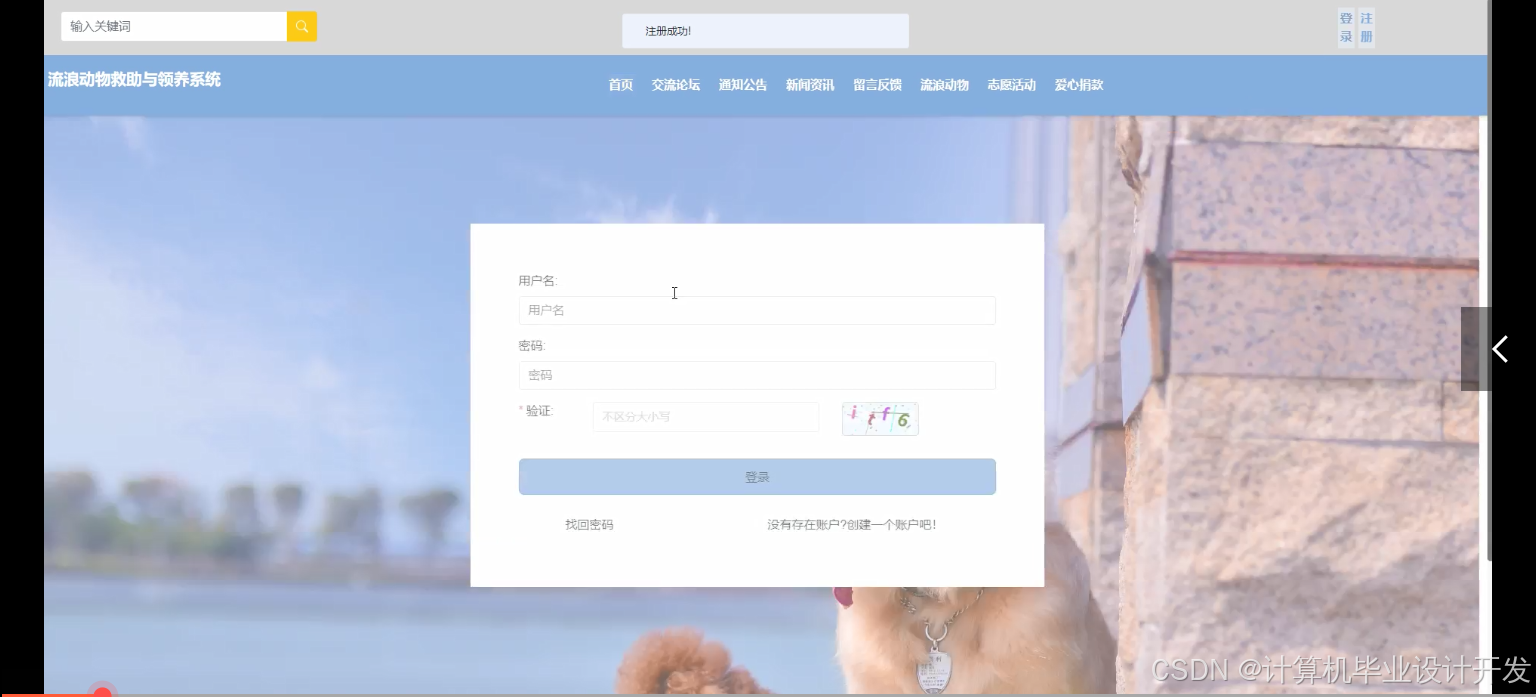Open the 登录 link at top right

pos(1346,28)
